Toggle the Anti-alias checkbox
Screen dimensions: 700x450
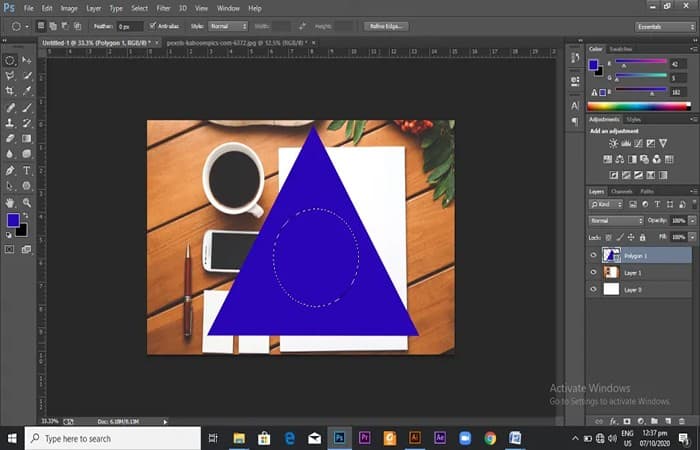click(153, 26)
